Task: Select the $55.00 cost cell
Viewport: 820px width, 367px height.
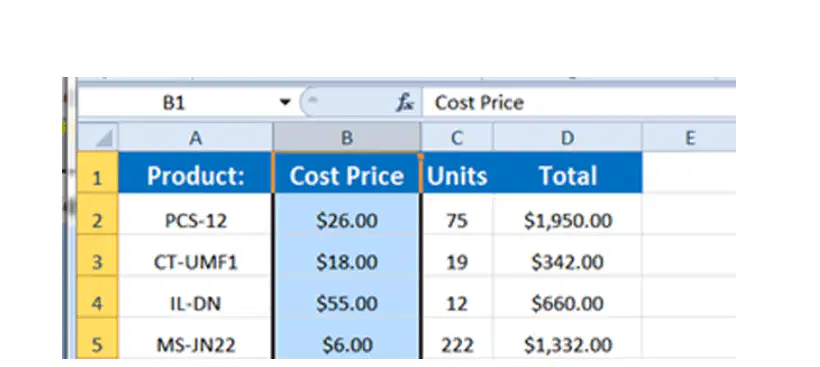Action: [x=347, y=297]
